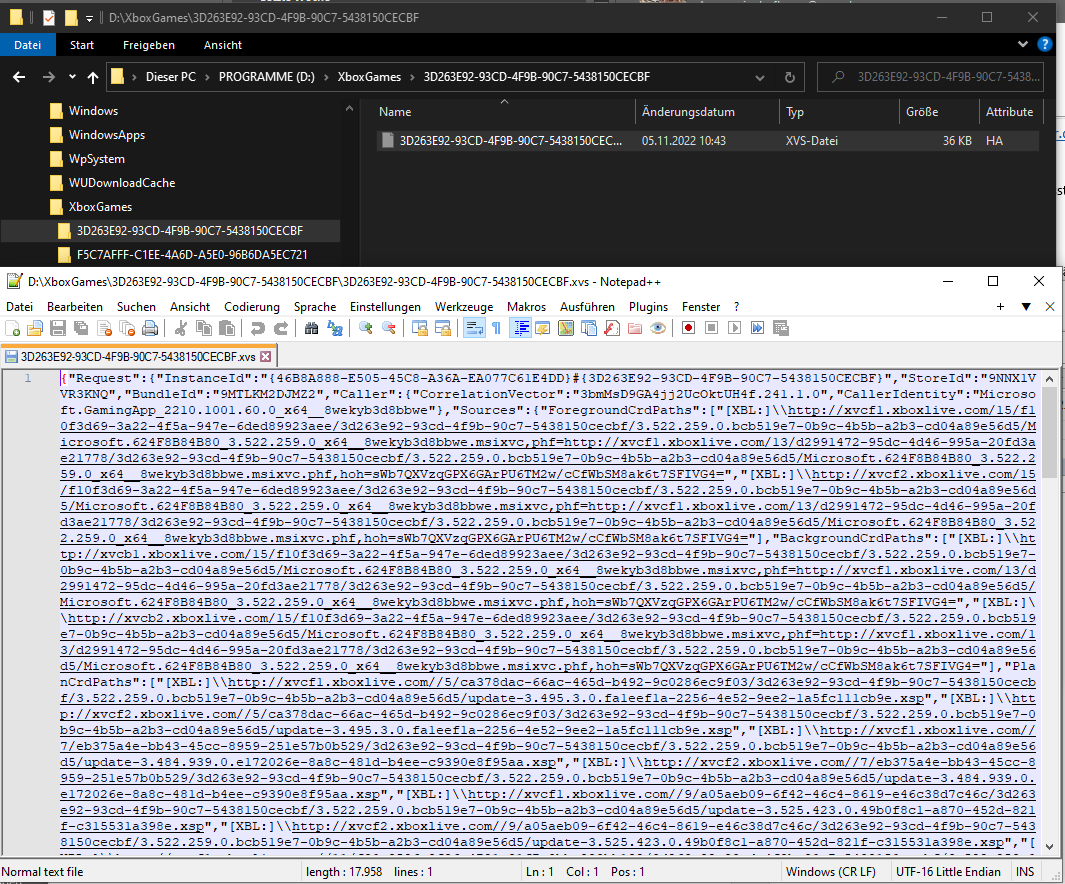Click the UTF-16 Little Endian status field
The image size is (1065, 884).
(948, 872)
